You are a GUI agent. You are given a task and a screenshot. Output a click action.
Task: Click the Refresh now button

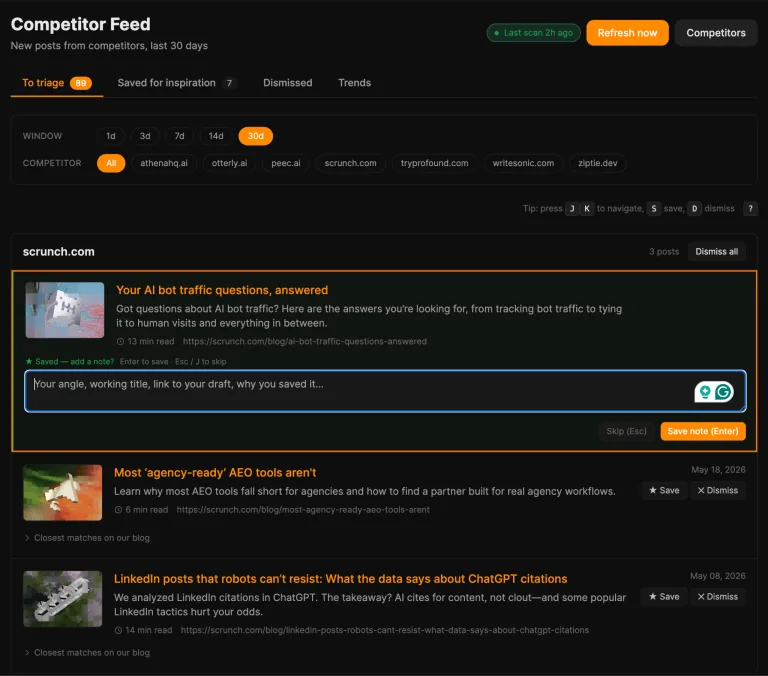[627, 33]
